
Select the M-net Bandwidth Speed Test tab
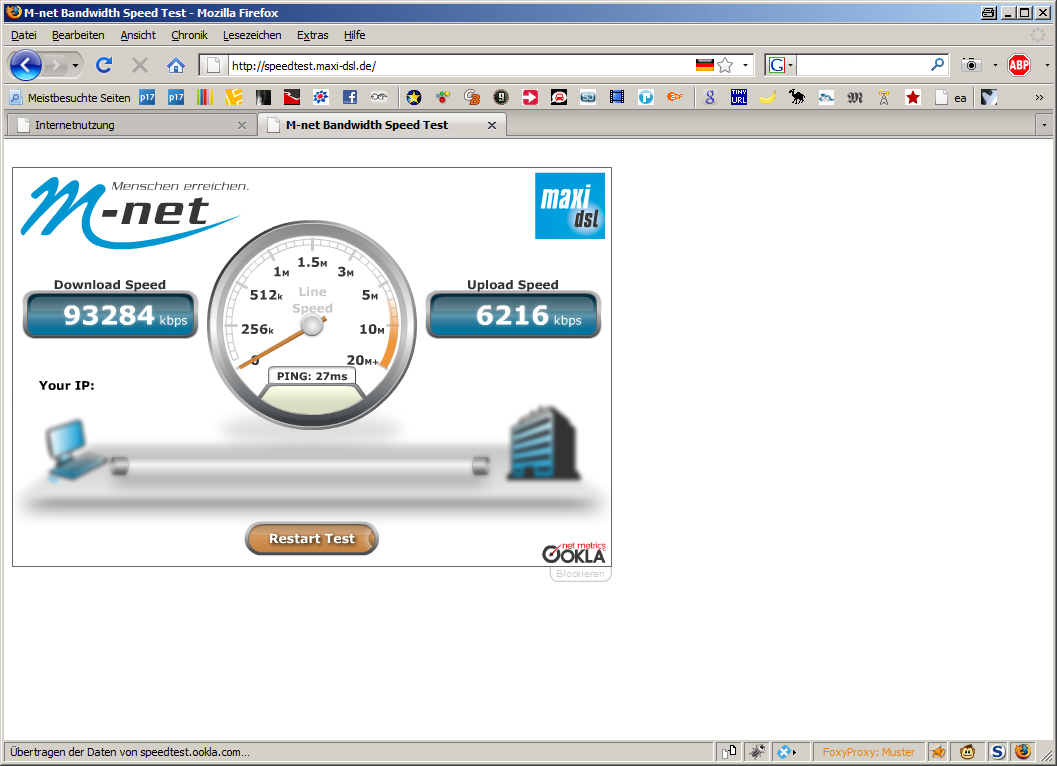382,125
